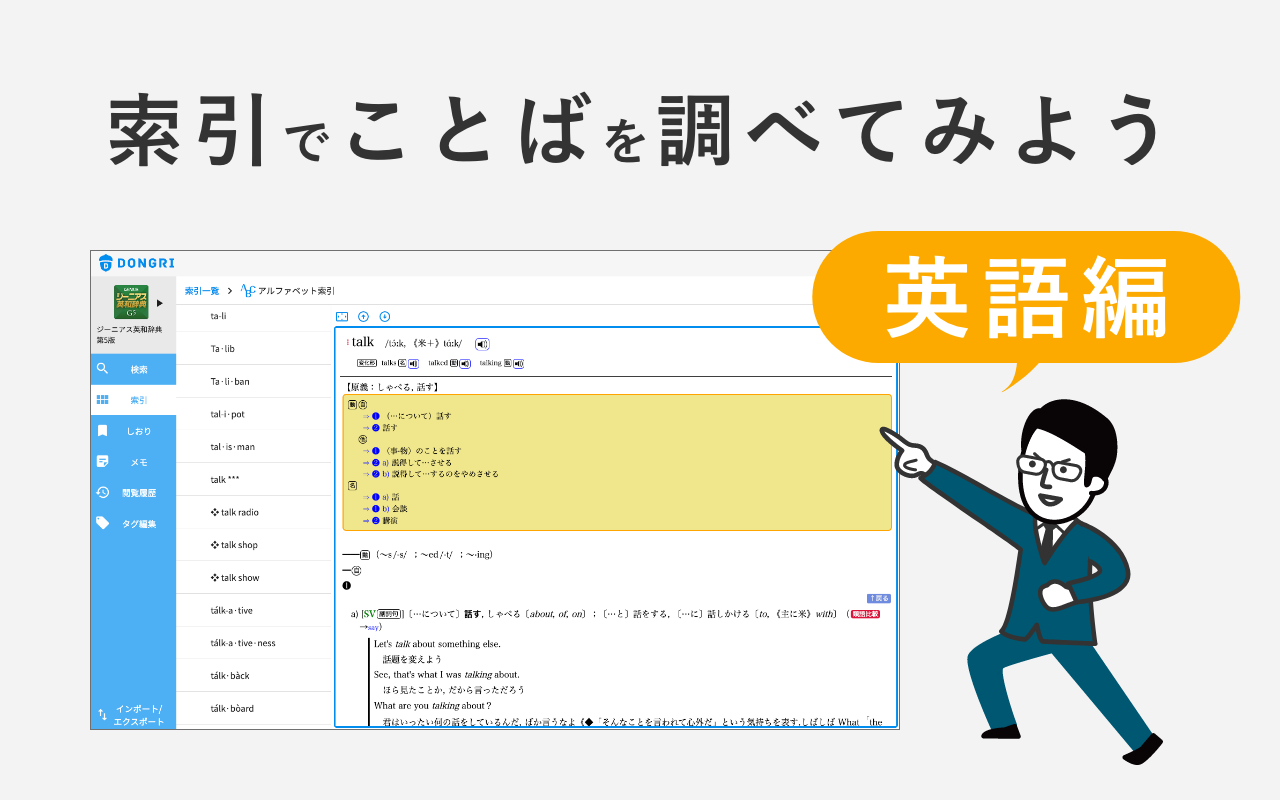Open the red 類語比較 badge

tap(865, 614)
